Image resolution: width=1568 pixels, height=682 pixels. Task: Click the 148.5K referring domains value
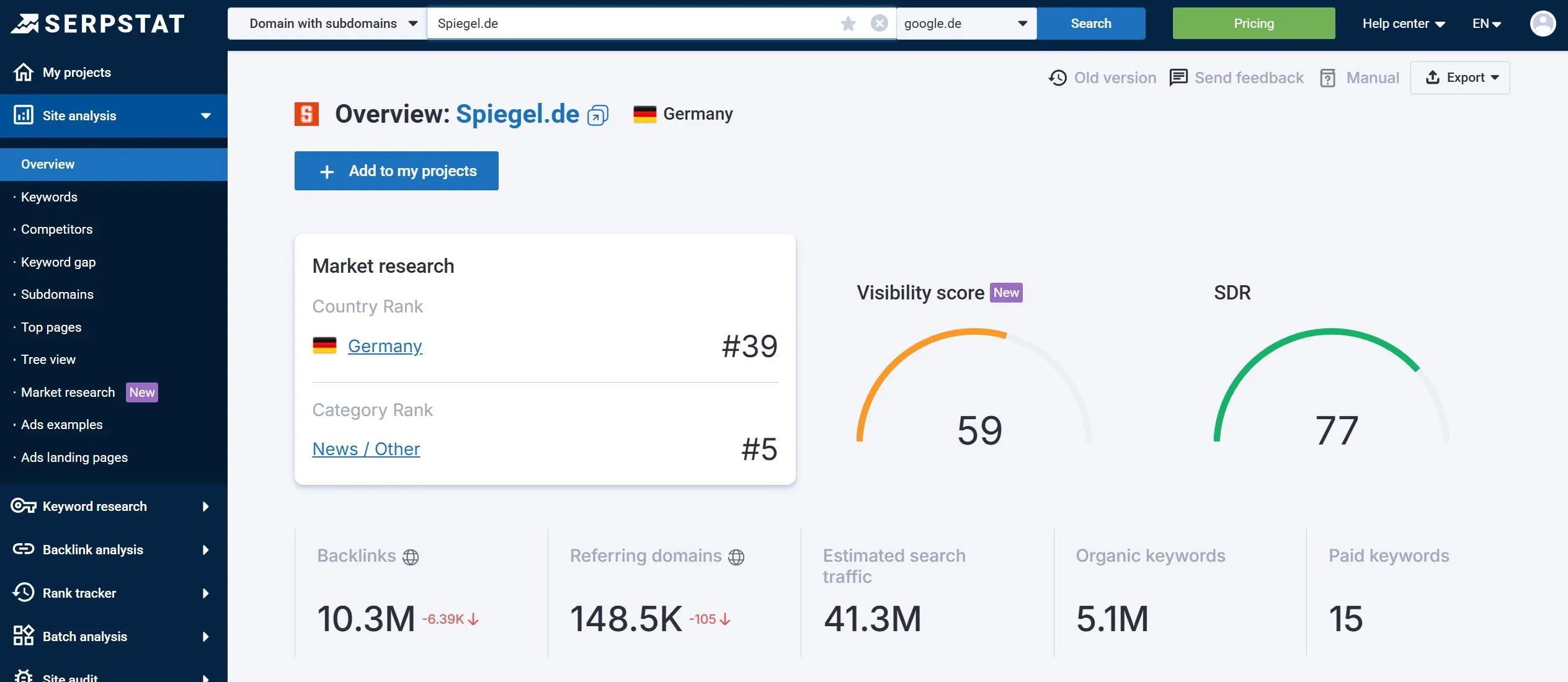pos(626,619)
